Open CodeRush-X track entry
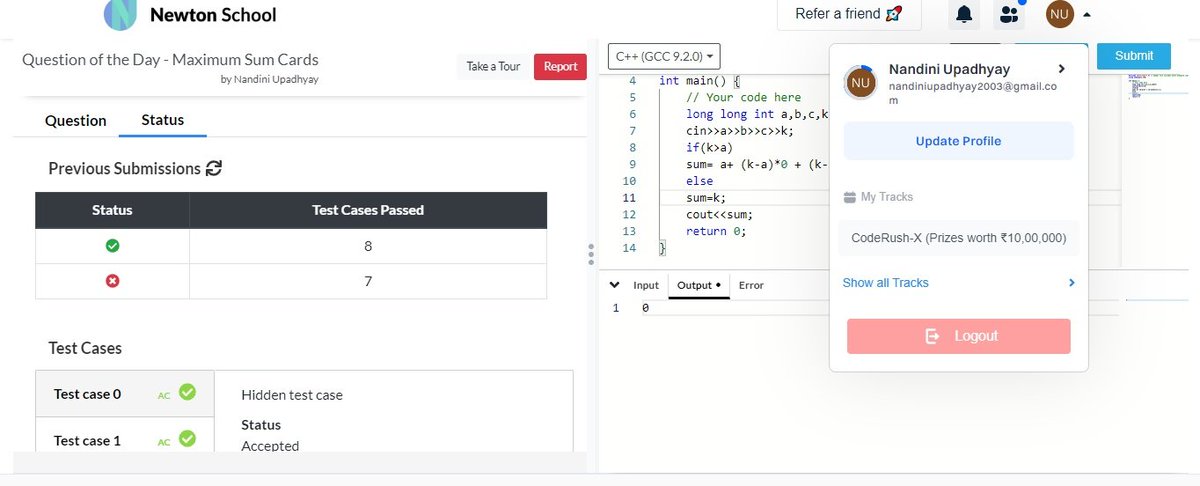The image size is (1200, 486). (959, 238)
